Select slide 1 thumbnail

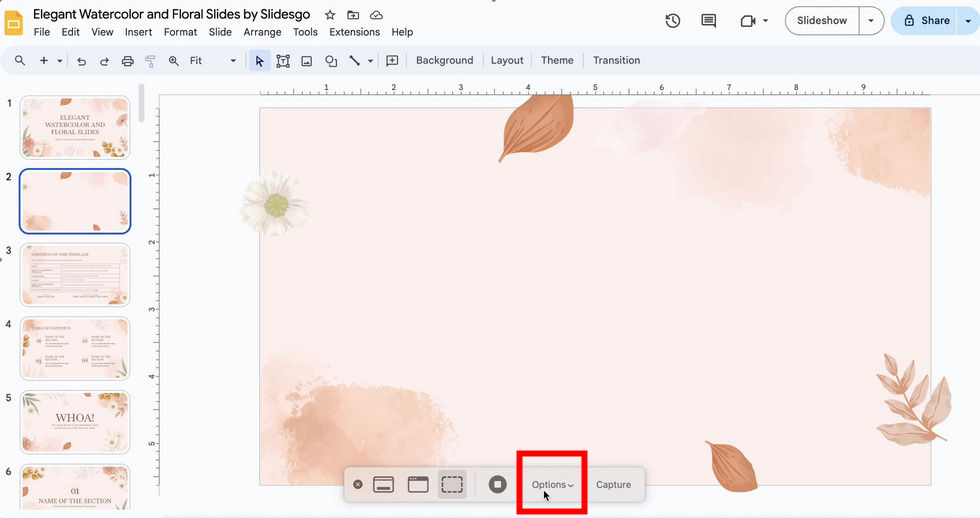(x=75, y=127)
